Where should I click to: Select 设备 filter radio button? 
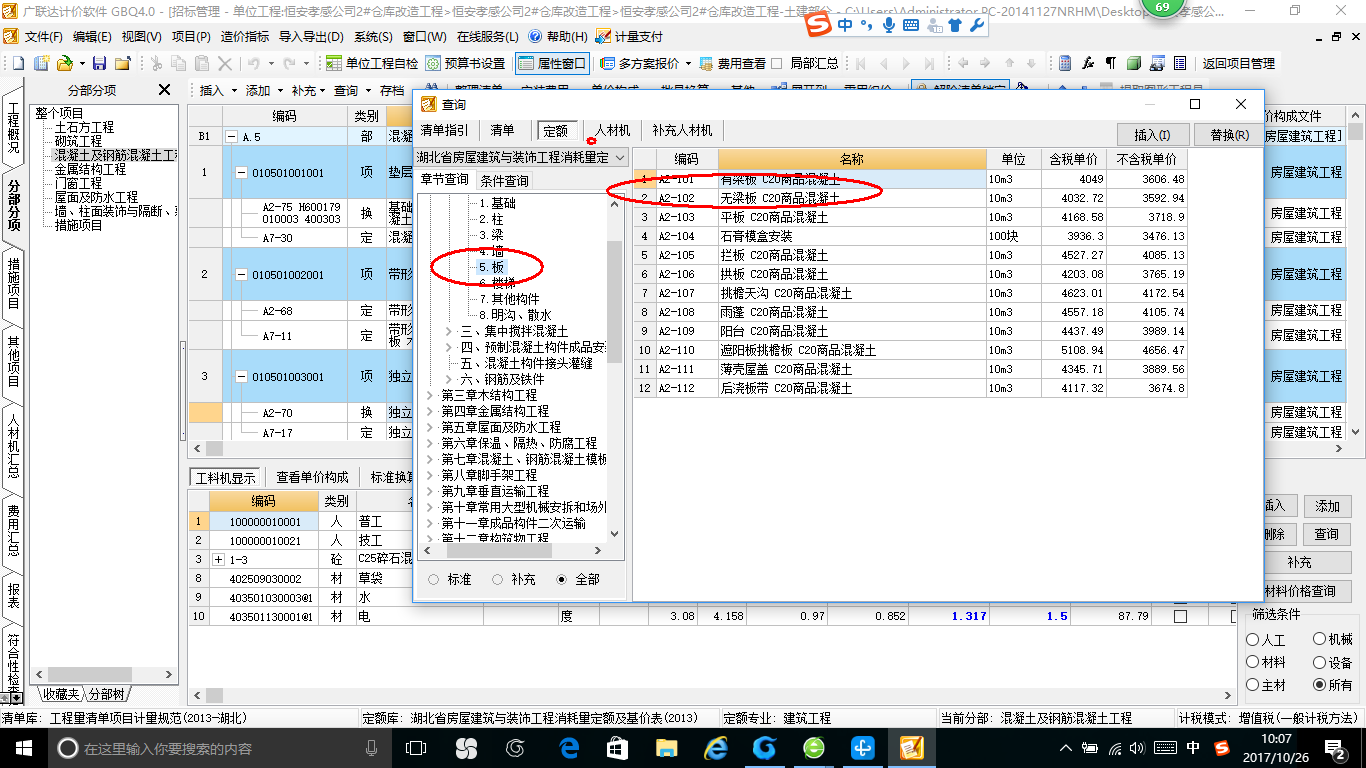(1320, 662)
